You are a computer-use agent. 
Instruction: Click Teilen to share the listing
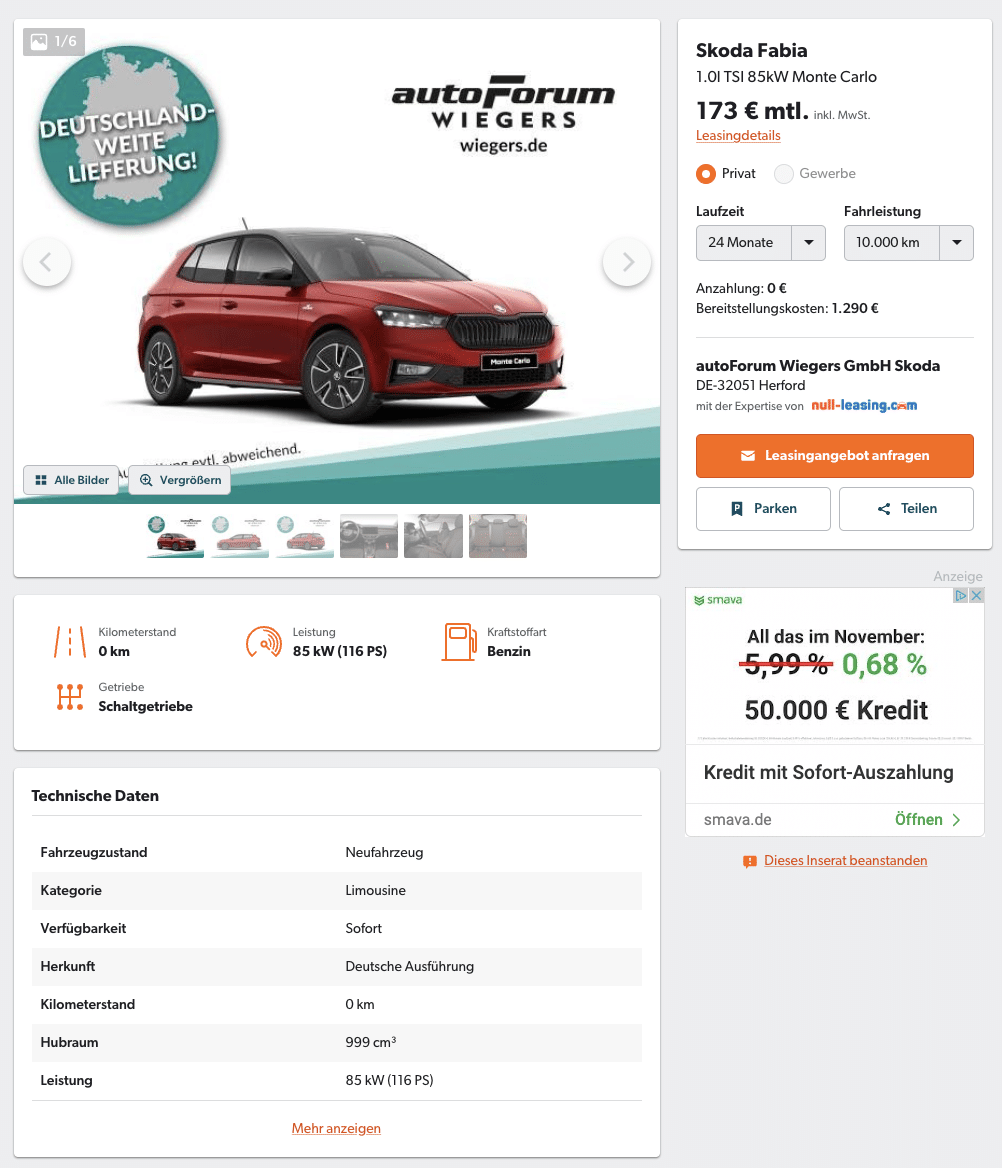click(x=906, y=509)
